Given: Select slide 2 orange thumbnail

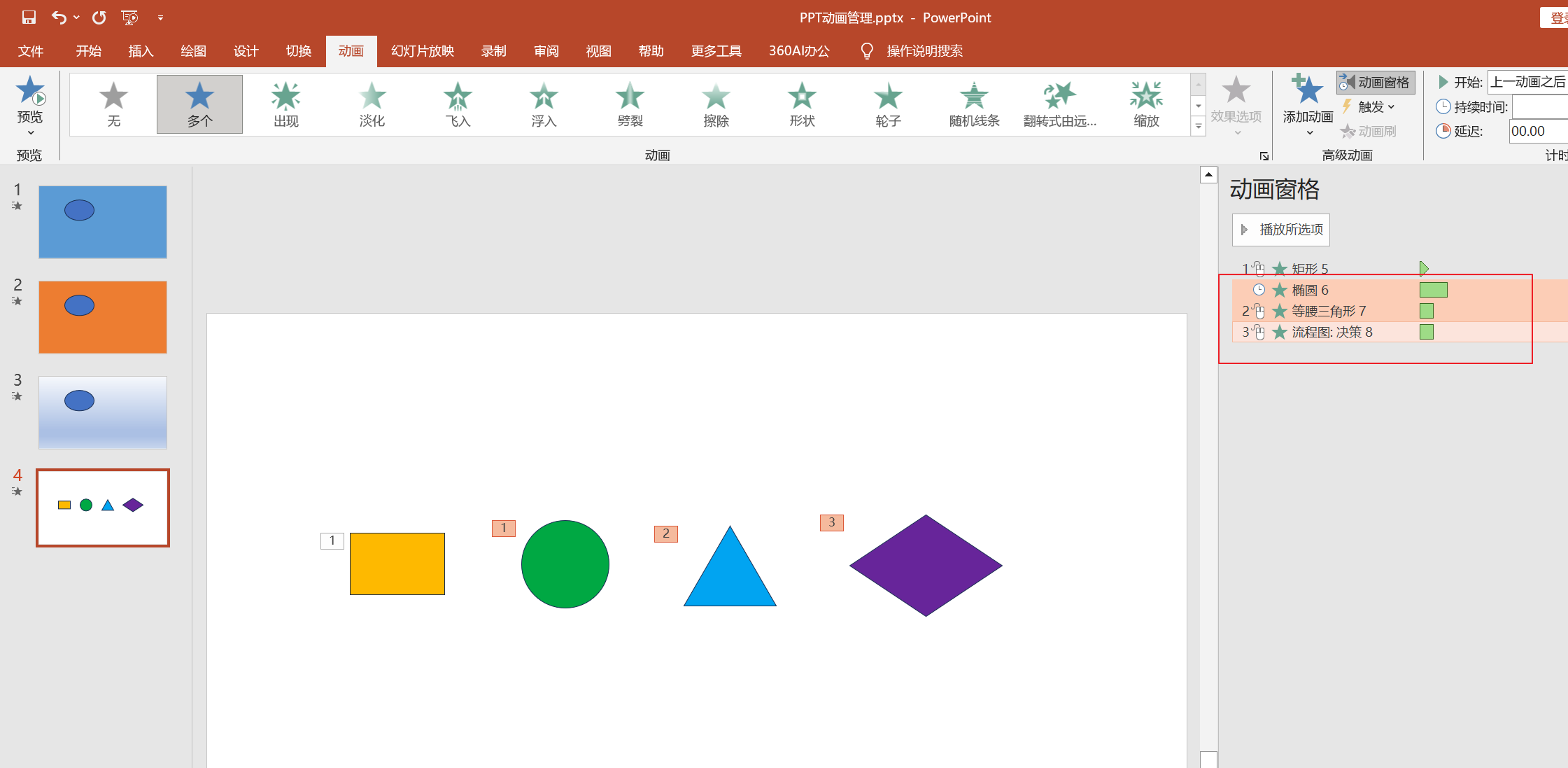Looking at the screenshot, I should [x=103, y=317].
